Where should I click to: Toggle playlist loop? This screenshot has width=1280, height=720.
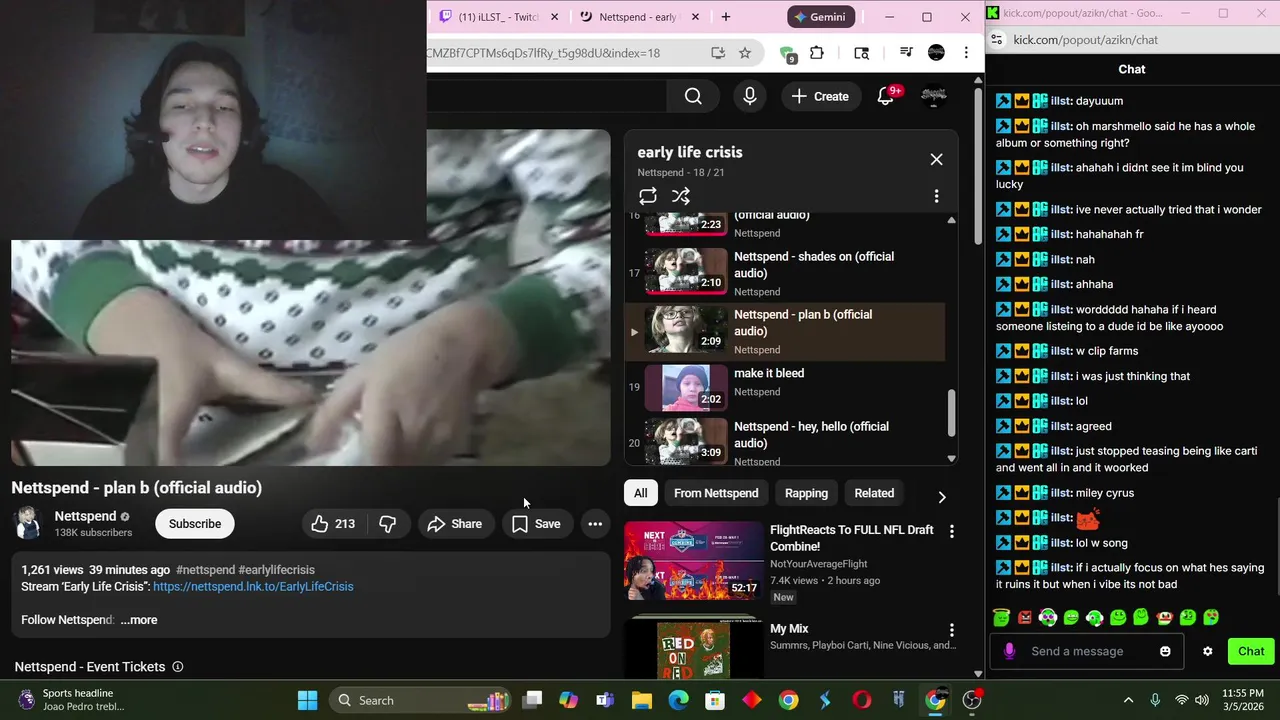[x=648, y=196]
